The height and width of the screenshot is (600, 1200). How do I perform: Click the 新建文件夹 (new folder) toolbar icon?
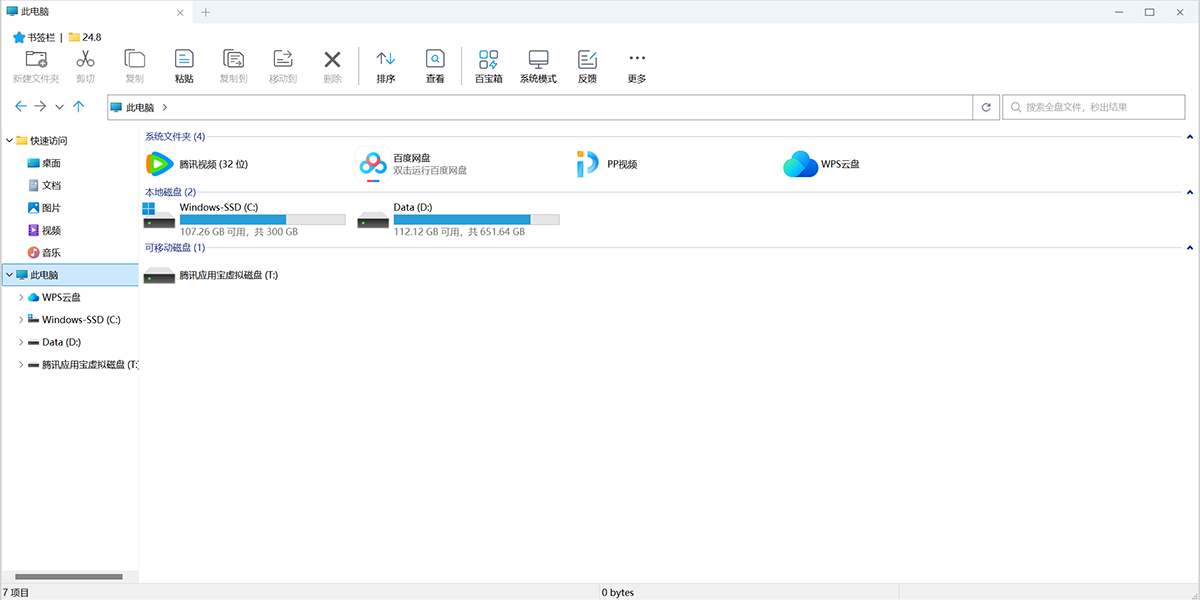coord(36,59)
